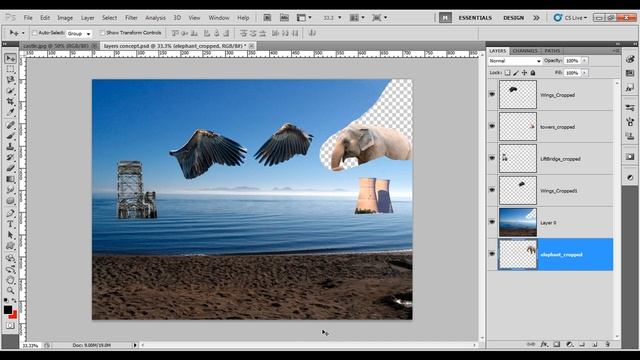Open the Arrange Documents dropdown
640x360 pixels.
(x=358, y=18)
